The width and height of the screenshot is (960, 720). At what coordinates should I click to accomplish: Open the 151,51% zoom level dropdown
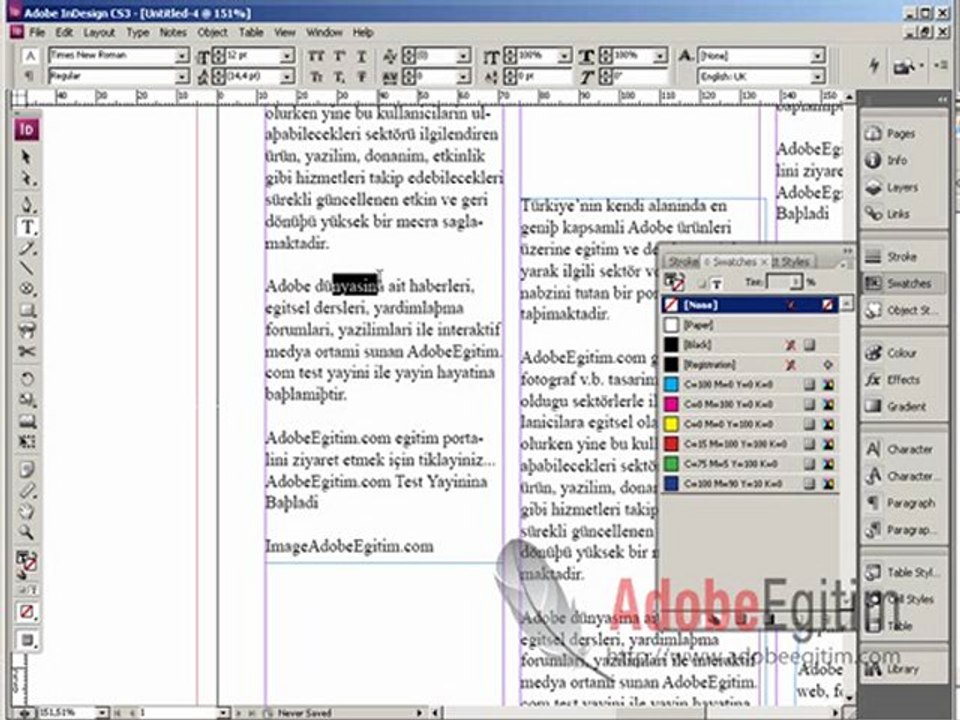102,713
